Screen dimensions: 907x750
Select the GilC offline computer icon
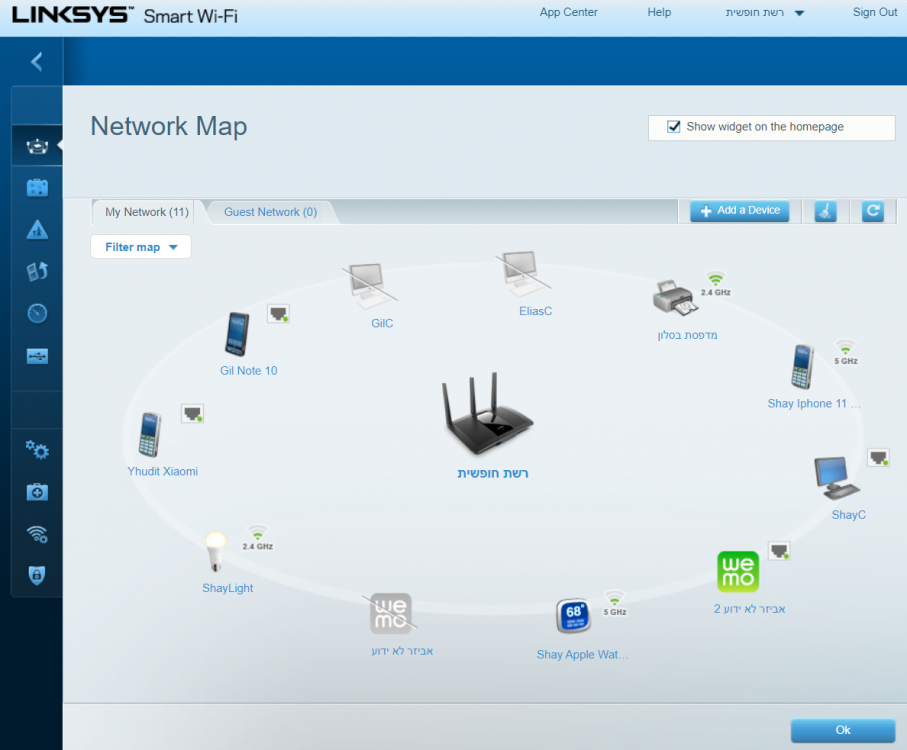(368, 285)
